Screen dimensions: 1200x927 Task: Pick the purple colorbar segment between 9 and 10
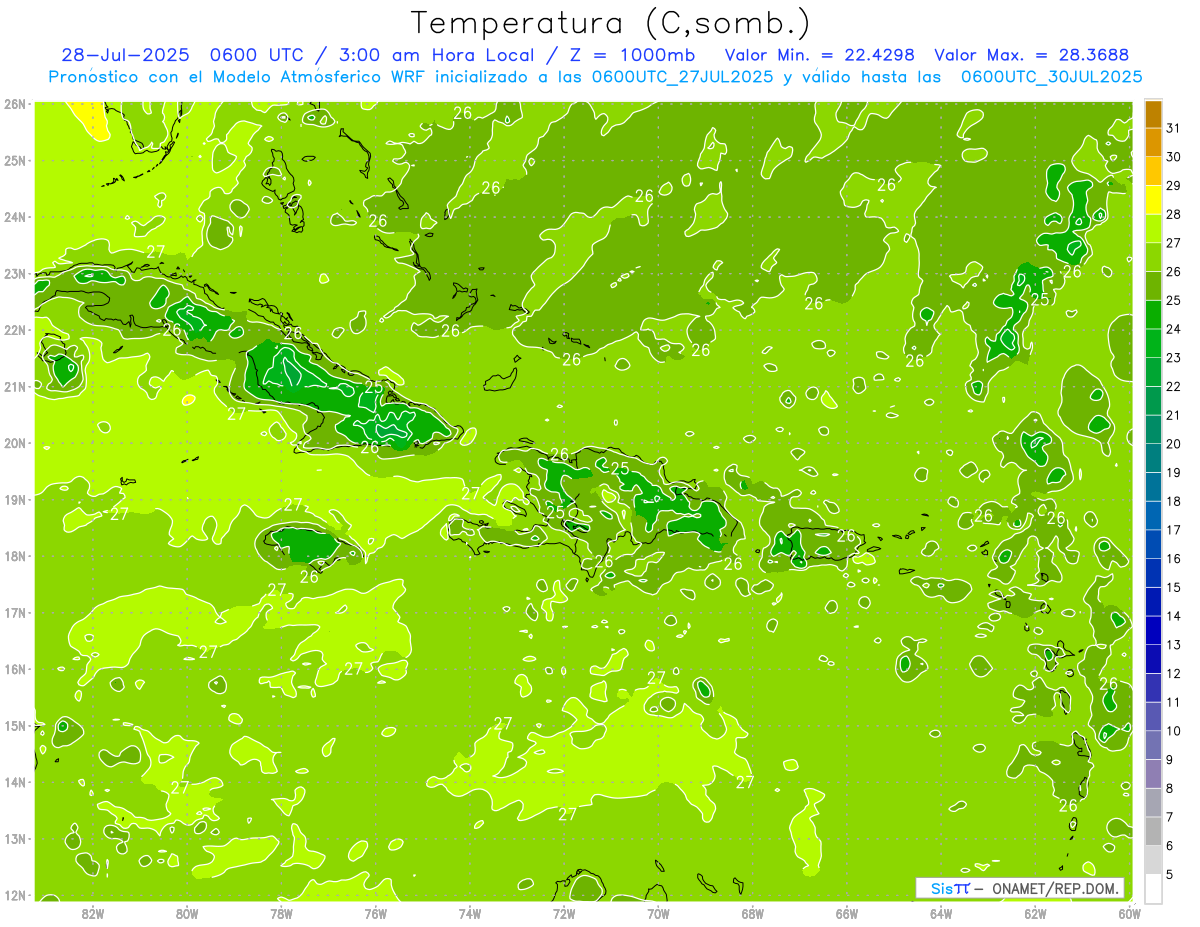1153,745
